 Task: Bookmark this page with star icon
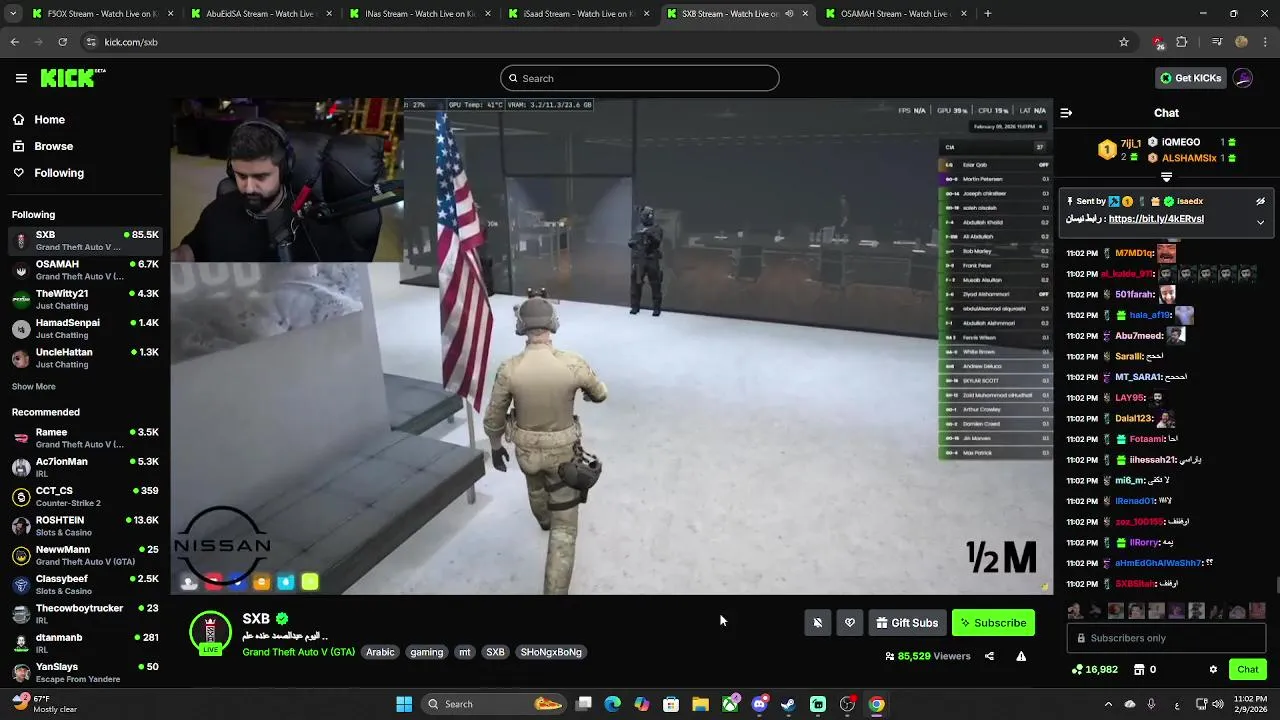point(1124,42)
